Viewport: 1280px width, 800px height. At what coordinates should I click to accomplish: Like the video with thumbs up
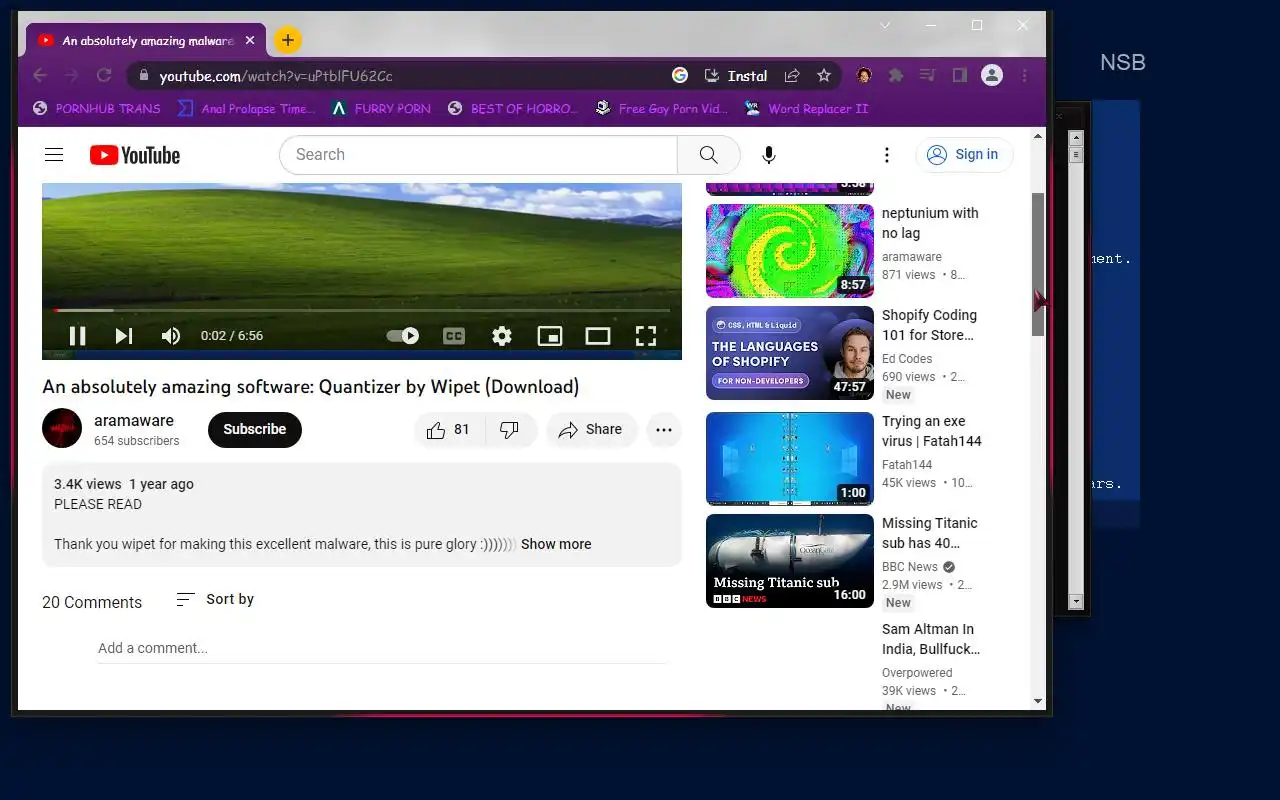tap(449, 430)
